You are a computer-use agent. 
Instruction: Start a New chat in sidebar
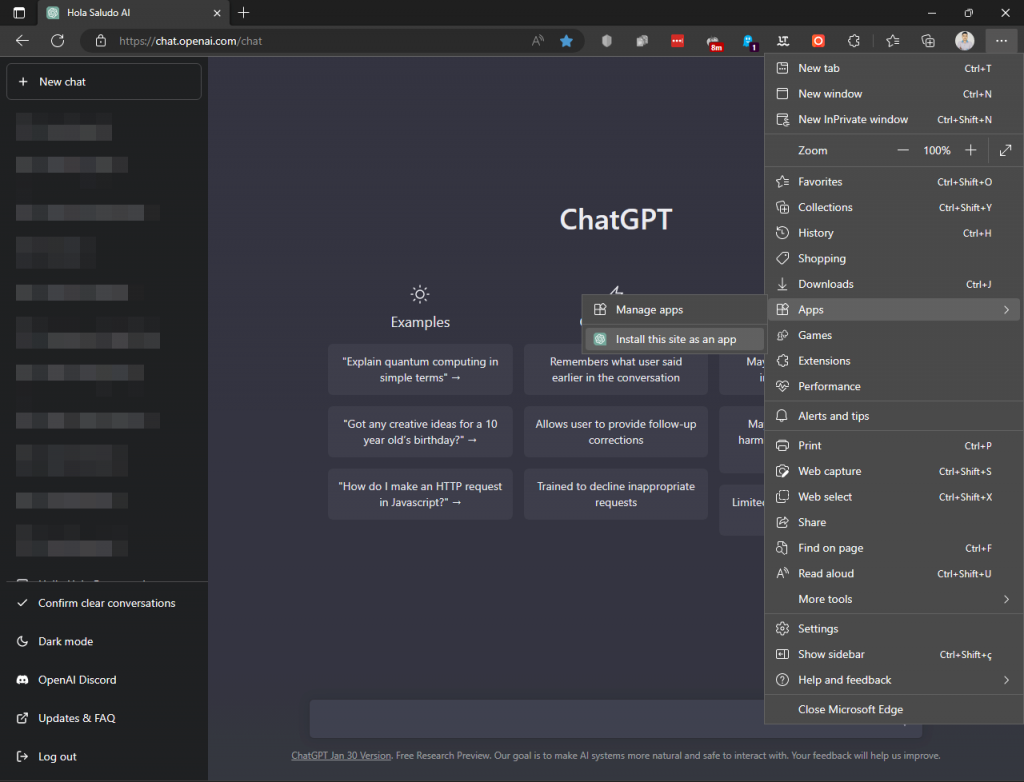click(x=104, y=82)
